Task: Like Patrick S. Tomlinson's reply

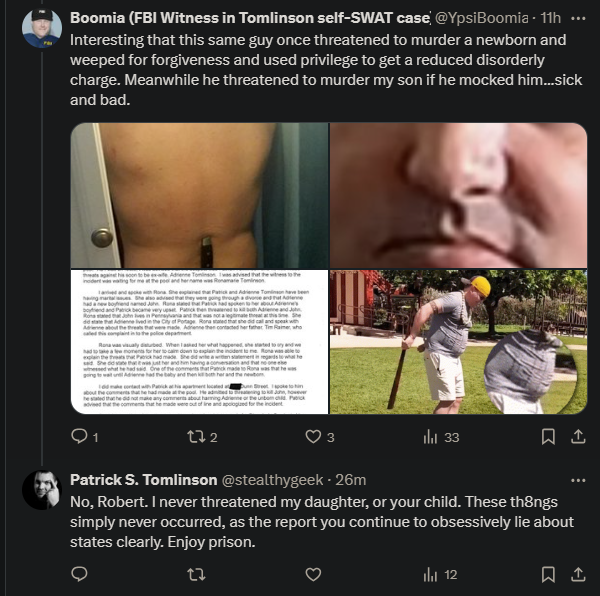Action: click(x=313, y=574)
